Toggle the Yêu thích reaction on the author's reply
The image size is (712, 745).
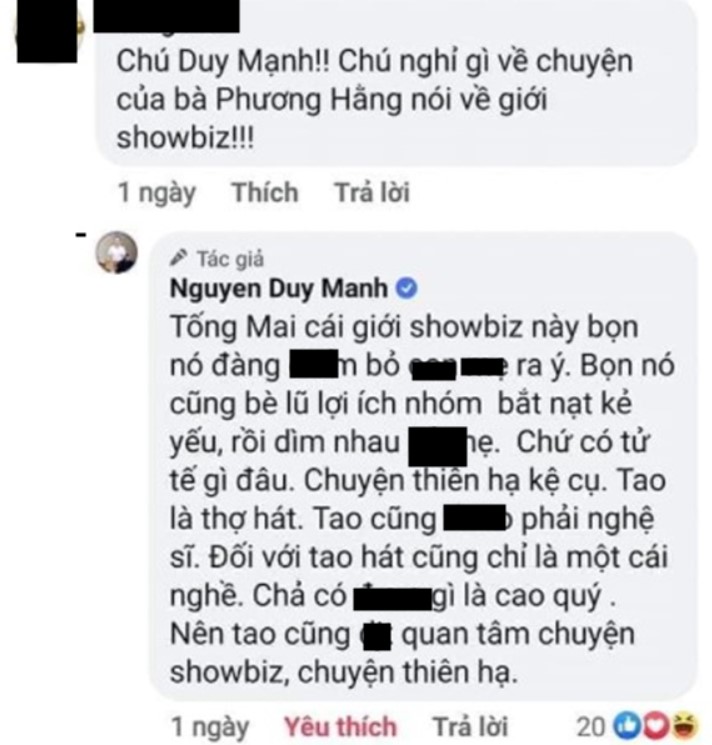pos(340,727)
